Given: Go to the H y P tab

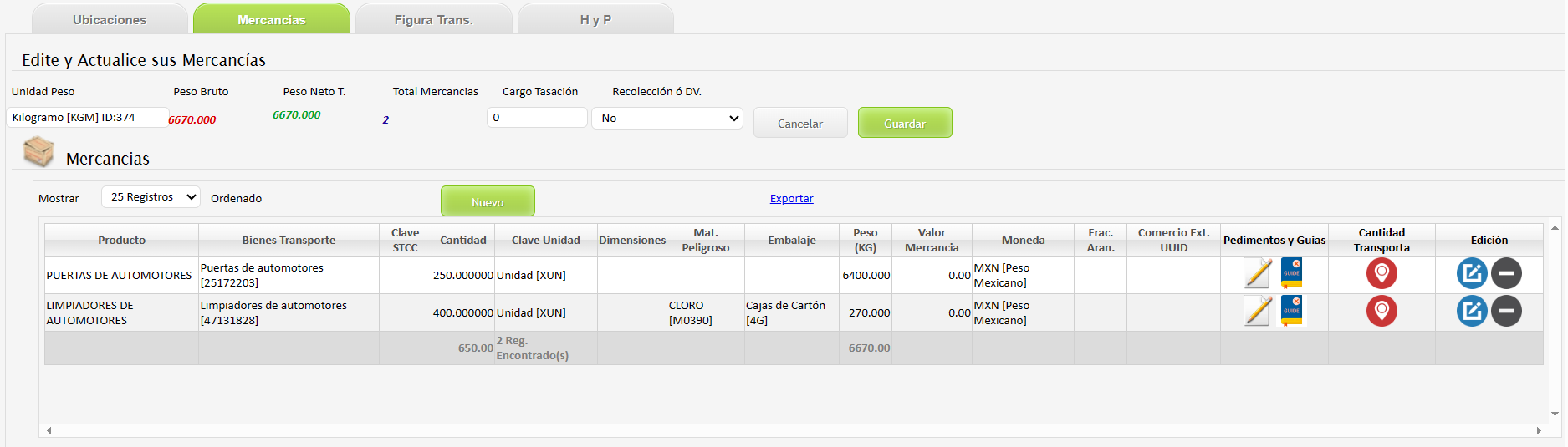Looking at the screenshot, I should [x=595, y=19].
